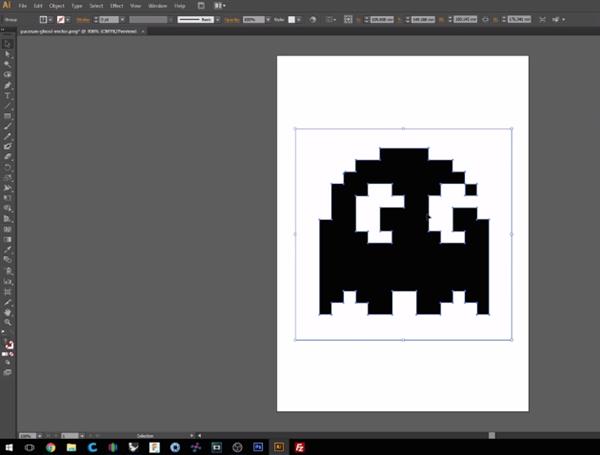Open Photoshop from the taskbar
The height and width of the screenshot is (455, 600).
point(258,447)
